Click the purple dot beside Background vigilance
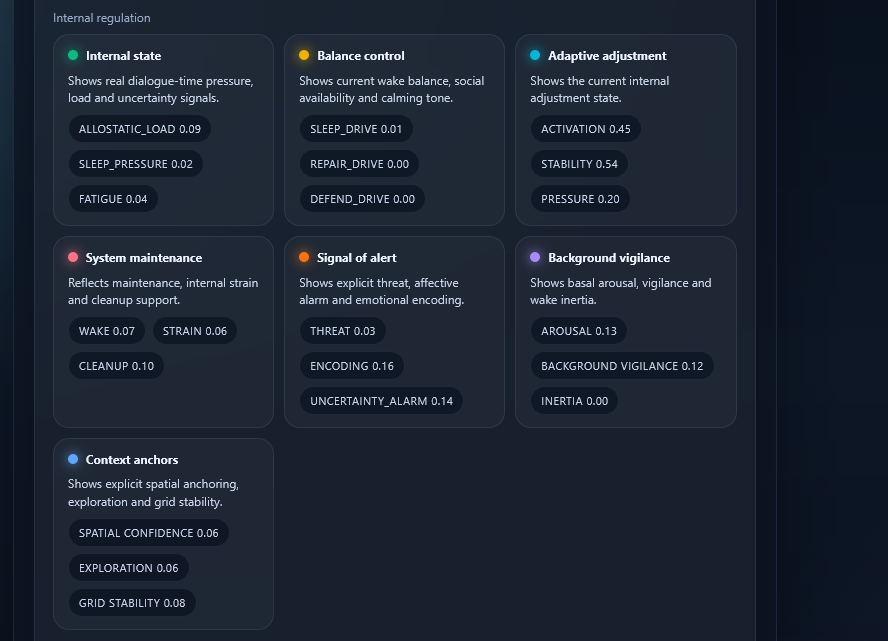888x641 pixels. click(535, 258)
